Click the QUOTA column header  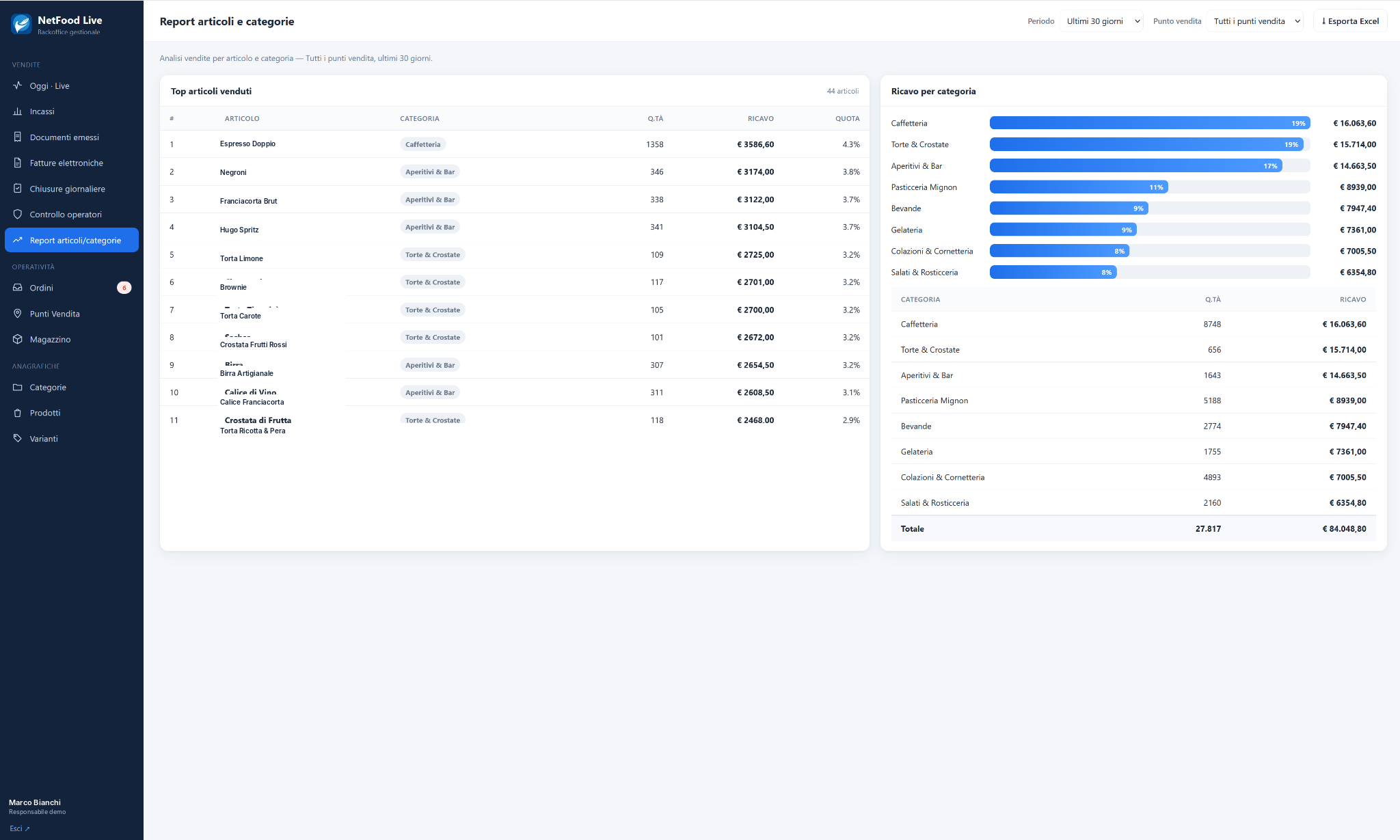847,118
